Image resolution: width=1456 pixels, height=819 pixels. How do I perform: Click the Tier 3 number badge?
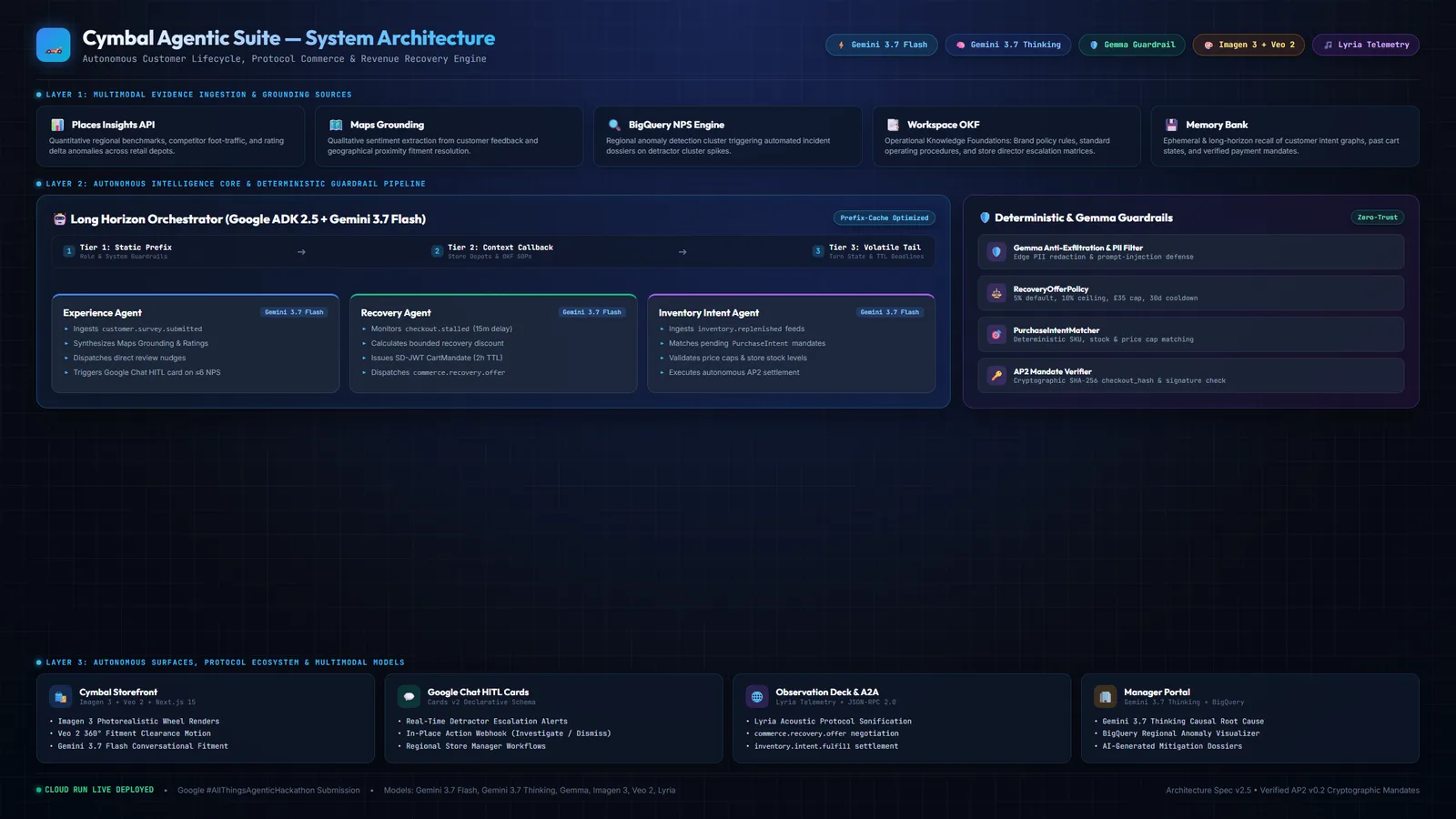click(x=818, y=251)
